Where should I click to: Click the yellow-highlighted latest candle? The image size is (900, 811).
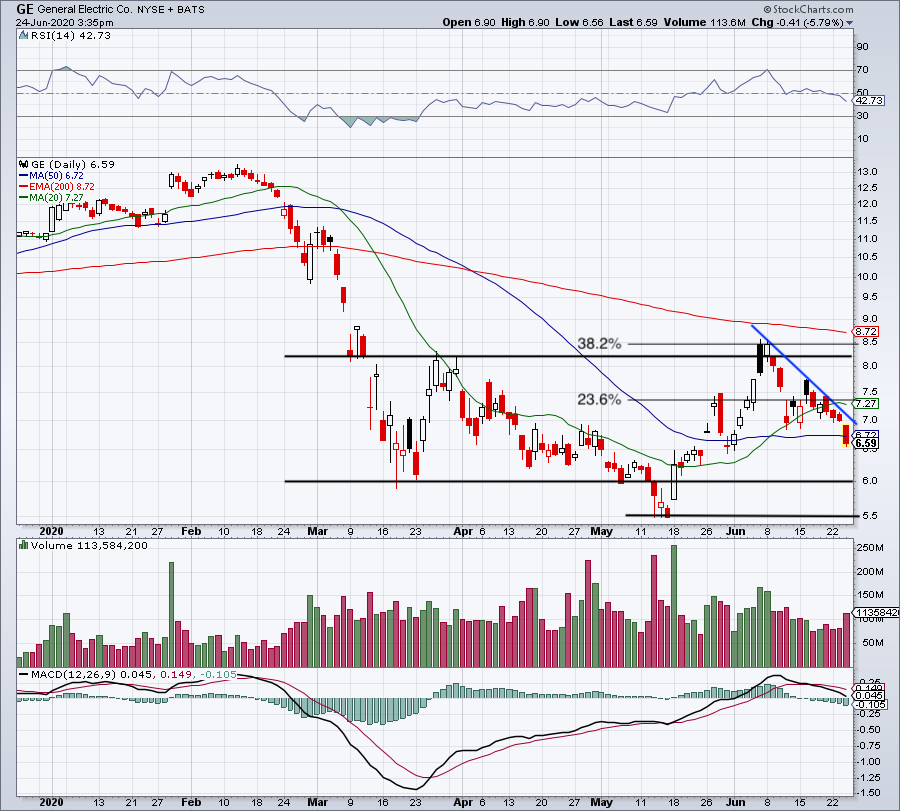pyautogui.click(x=846, y=436)
